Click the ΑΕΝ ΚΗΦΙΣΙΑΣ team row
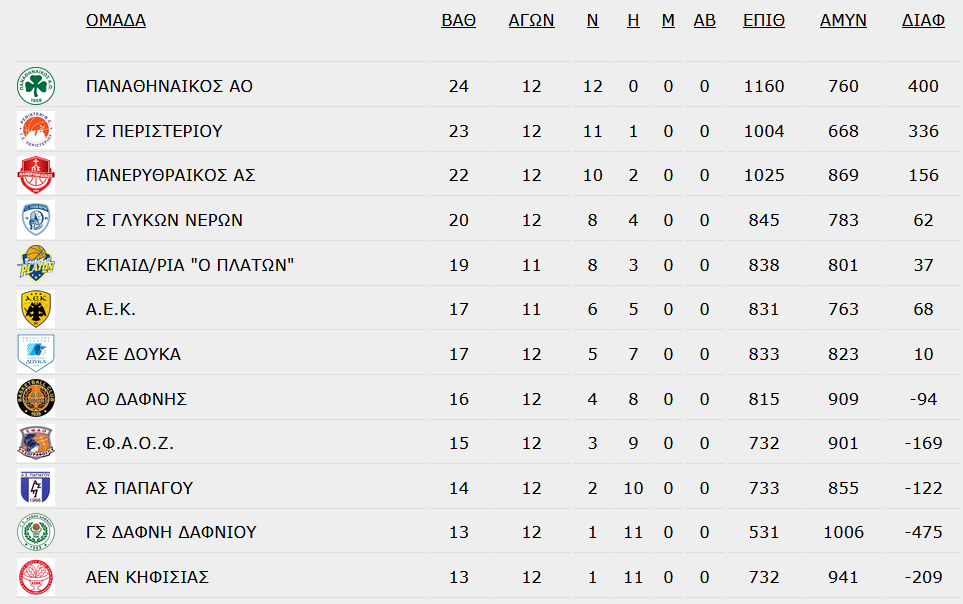This screenshot has width=963, height=604. point(488,577)
